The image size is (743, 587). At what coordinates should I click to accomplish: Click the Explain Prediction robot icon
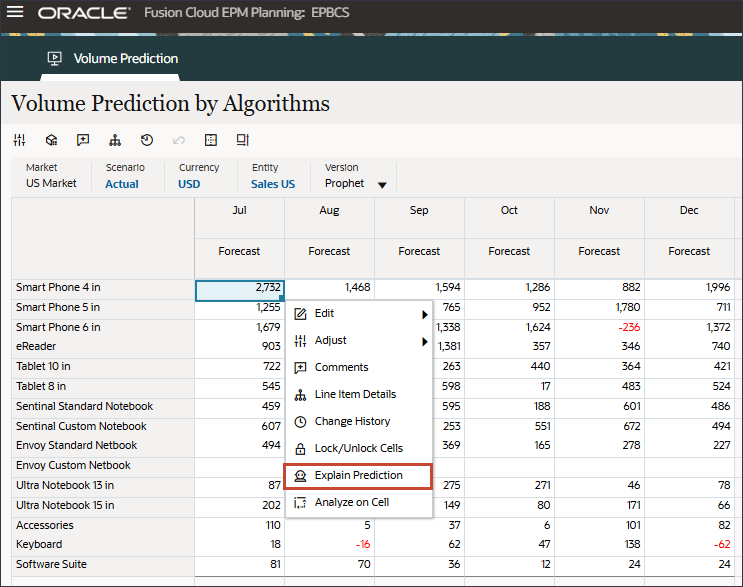click(x=300, y=476)
